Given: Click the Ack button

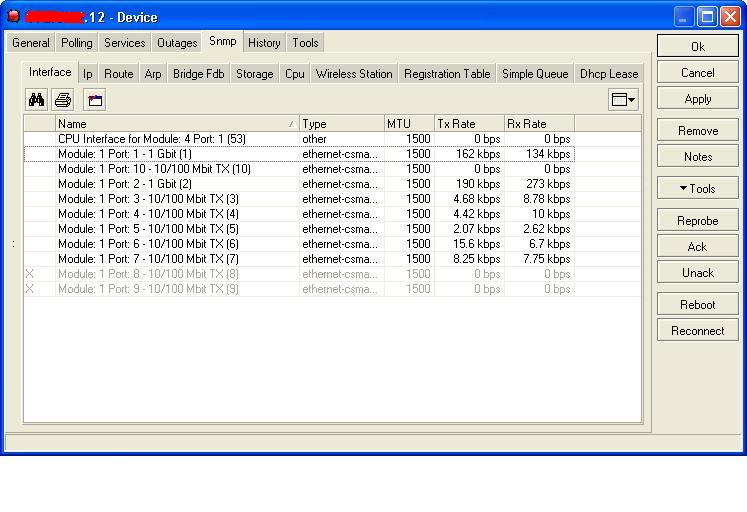Looking at the screenshot, I should click(x=697, y=247).
